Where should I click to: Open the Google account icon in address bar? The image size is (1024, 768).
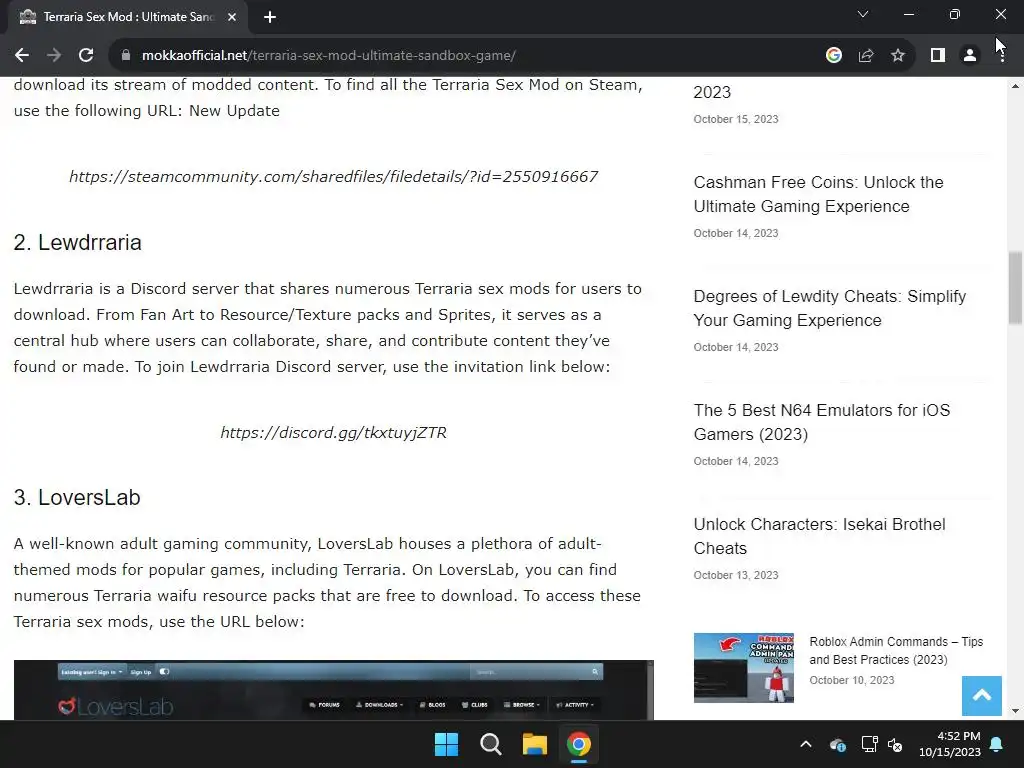point(833,56)
